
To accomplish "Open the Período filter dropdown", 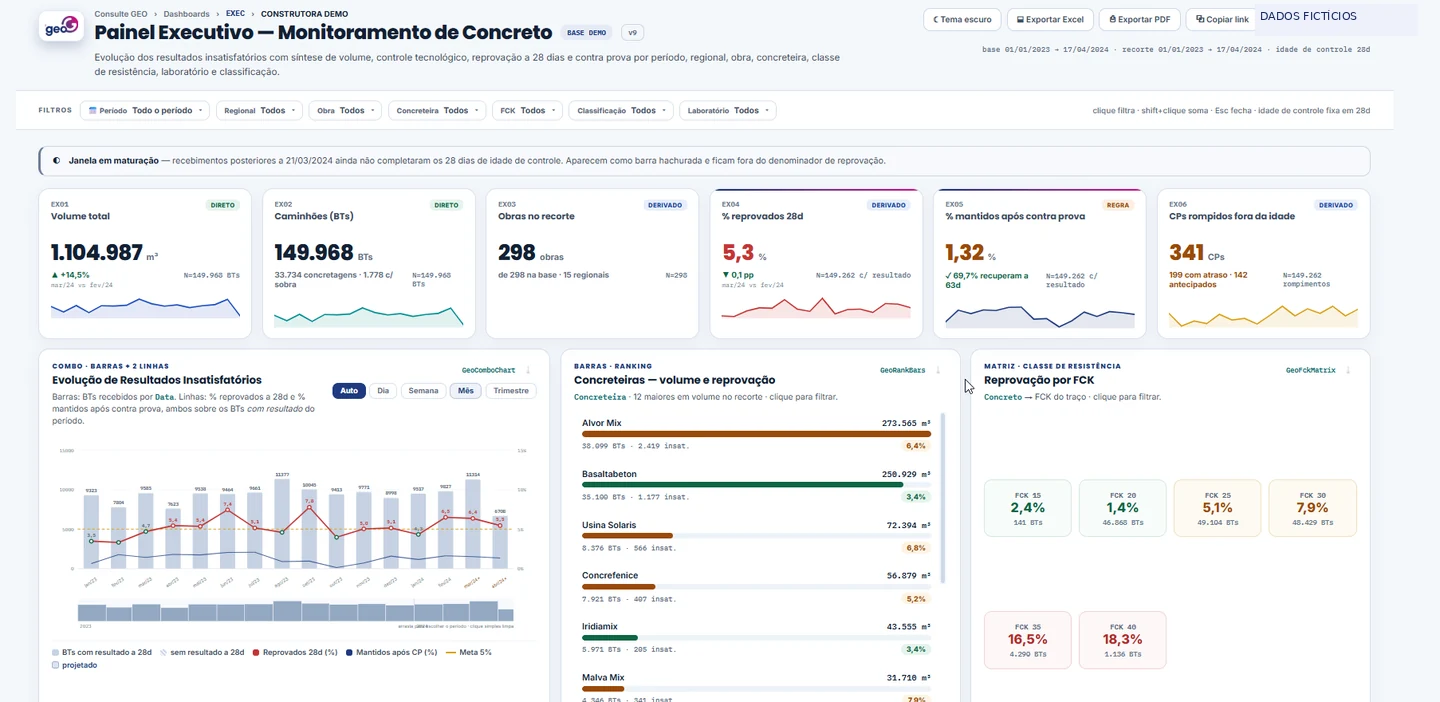I will pyautogui.click(x=144, y=111).
